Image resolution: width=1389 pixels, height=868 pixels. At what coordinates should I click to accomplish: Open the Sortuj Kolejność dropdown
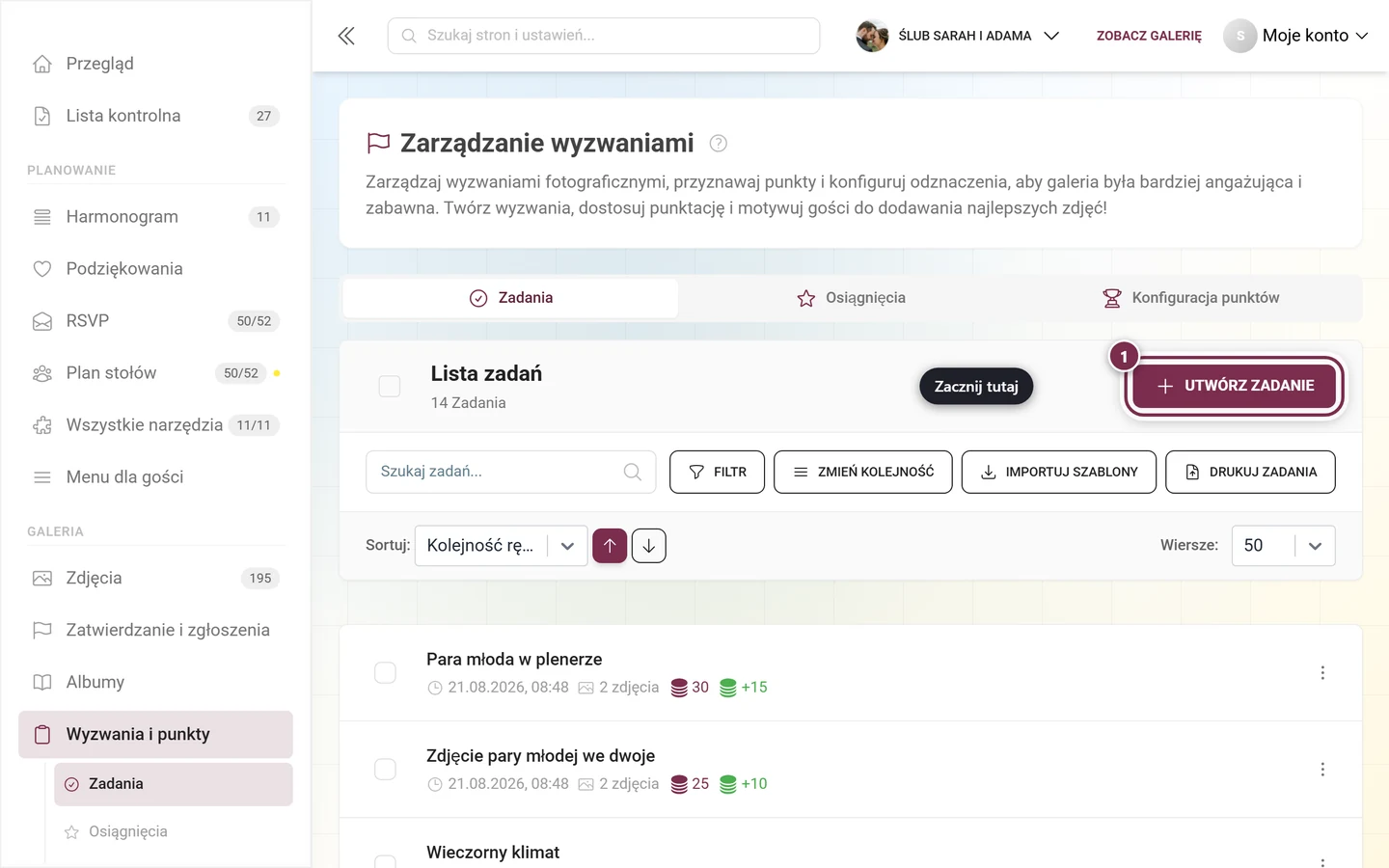click(x=501, y=546)
